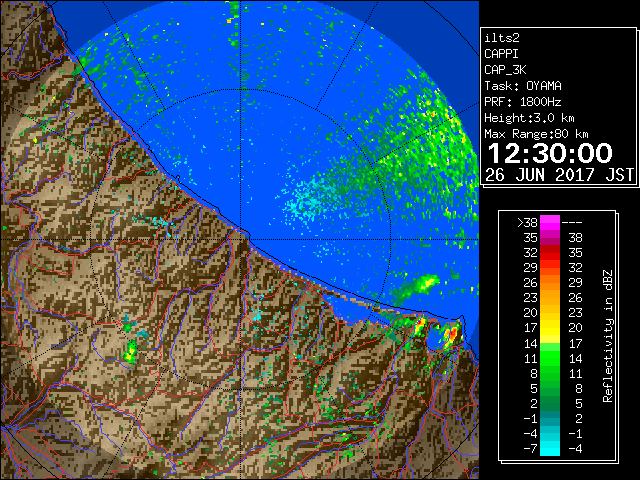Select the magenta >38 dBZ legend swatch

(x=550, y=222)
